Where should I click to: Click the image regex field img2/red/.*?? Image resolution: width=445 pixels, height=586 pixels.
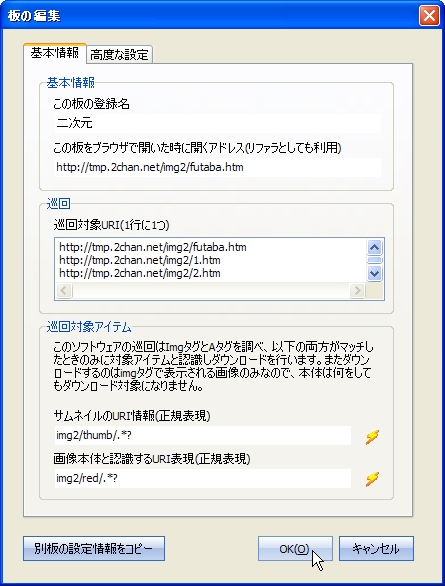[x=203, y=478]
